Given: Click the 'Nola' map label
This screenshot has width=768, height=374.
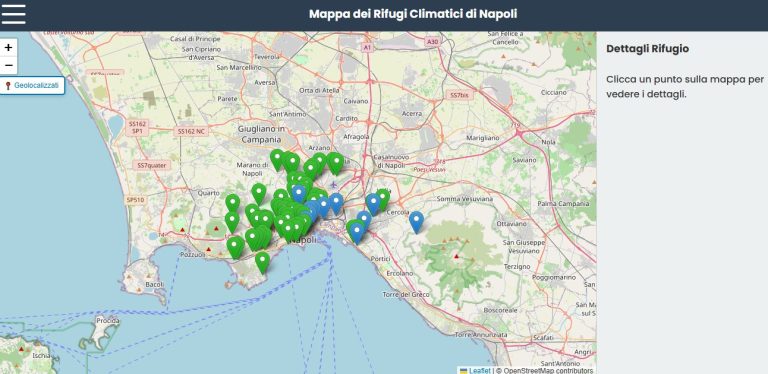Looking at the screenshot, I should pos(549,142).
